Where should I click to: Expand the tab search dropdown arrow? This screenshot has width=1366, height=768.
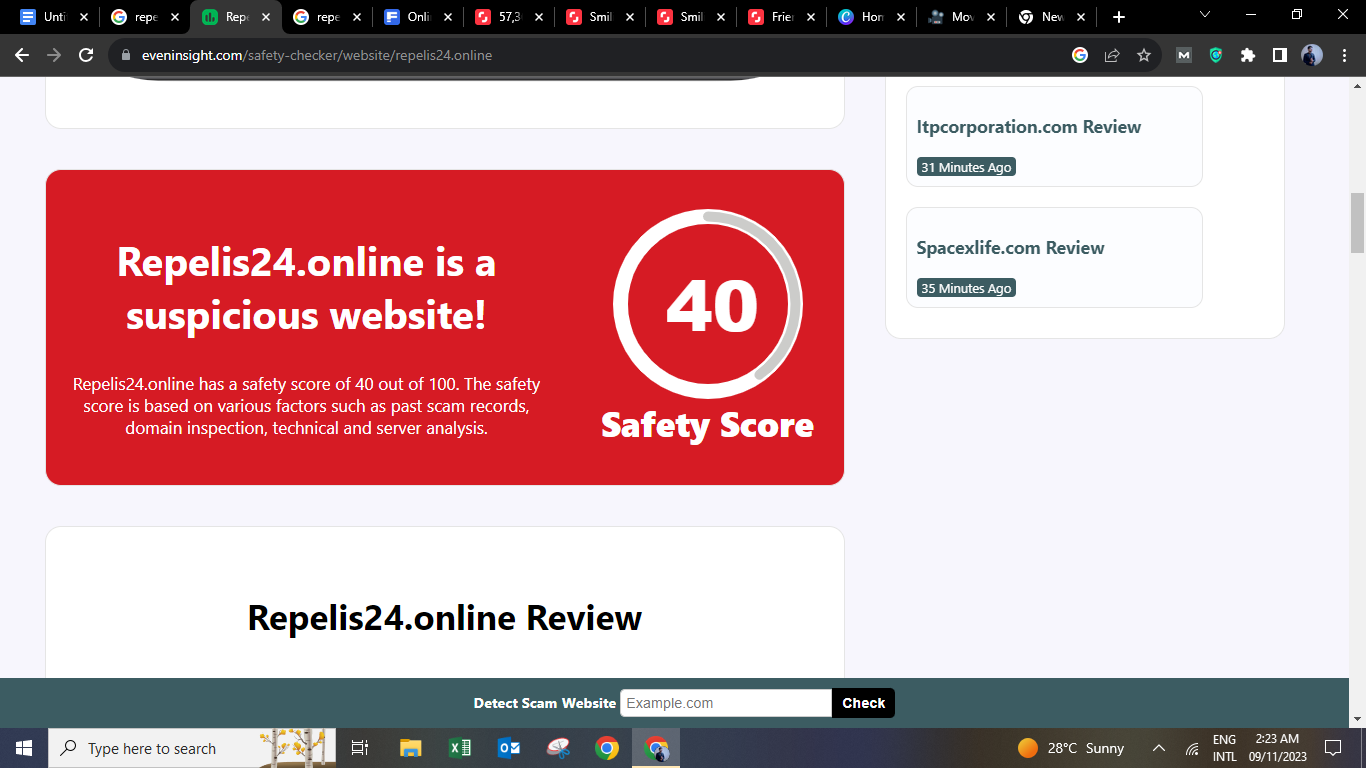(x=1205, y=15)
